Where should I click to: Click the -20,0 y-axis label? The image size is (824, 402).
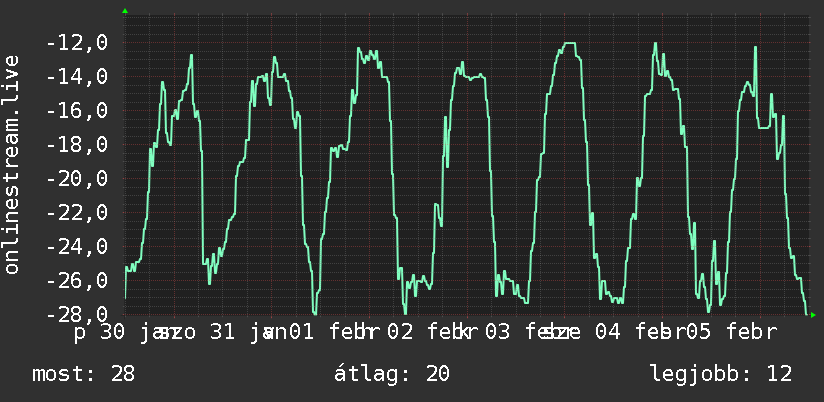(77, 179)
